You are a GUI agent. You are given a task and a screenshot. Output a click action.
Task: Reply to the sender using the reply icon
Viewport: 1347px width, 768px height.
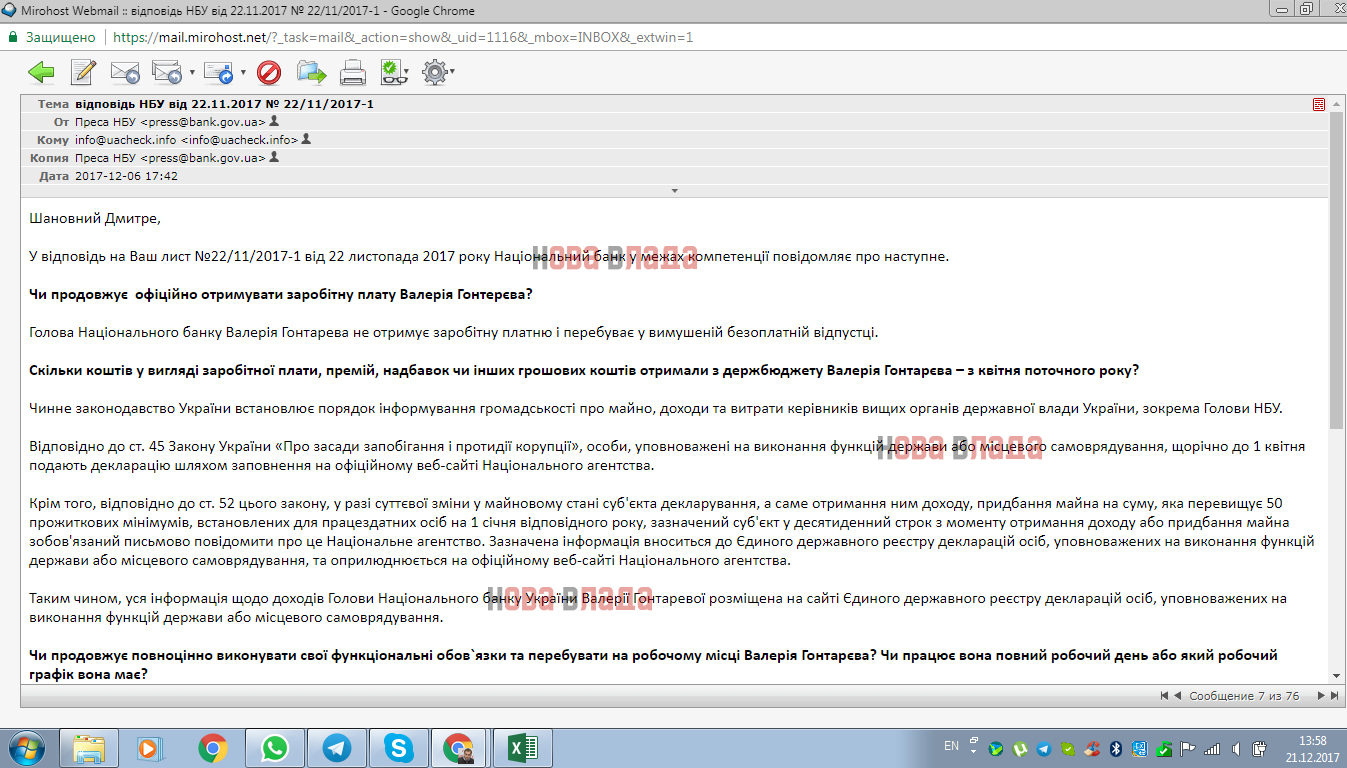pyautogui.click(x=124, y=72)
